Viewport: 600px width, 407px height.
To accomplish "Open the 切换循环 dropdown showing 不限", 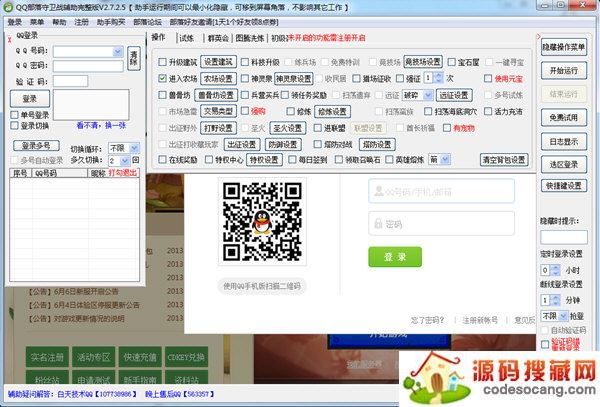I will (134, 148).
